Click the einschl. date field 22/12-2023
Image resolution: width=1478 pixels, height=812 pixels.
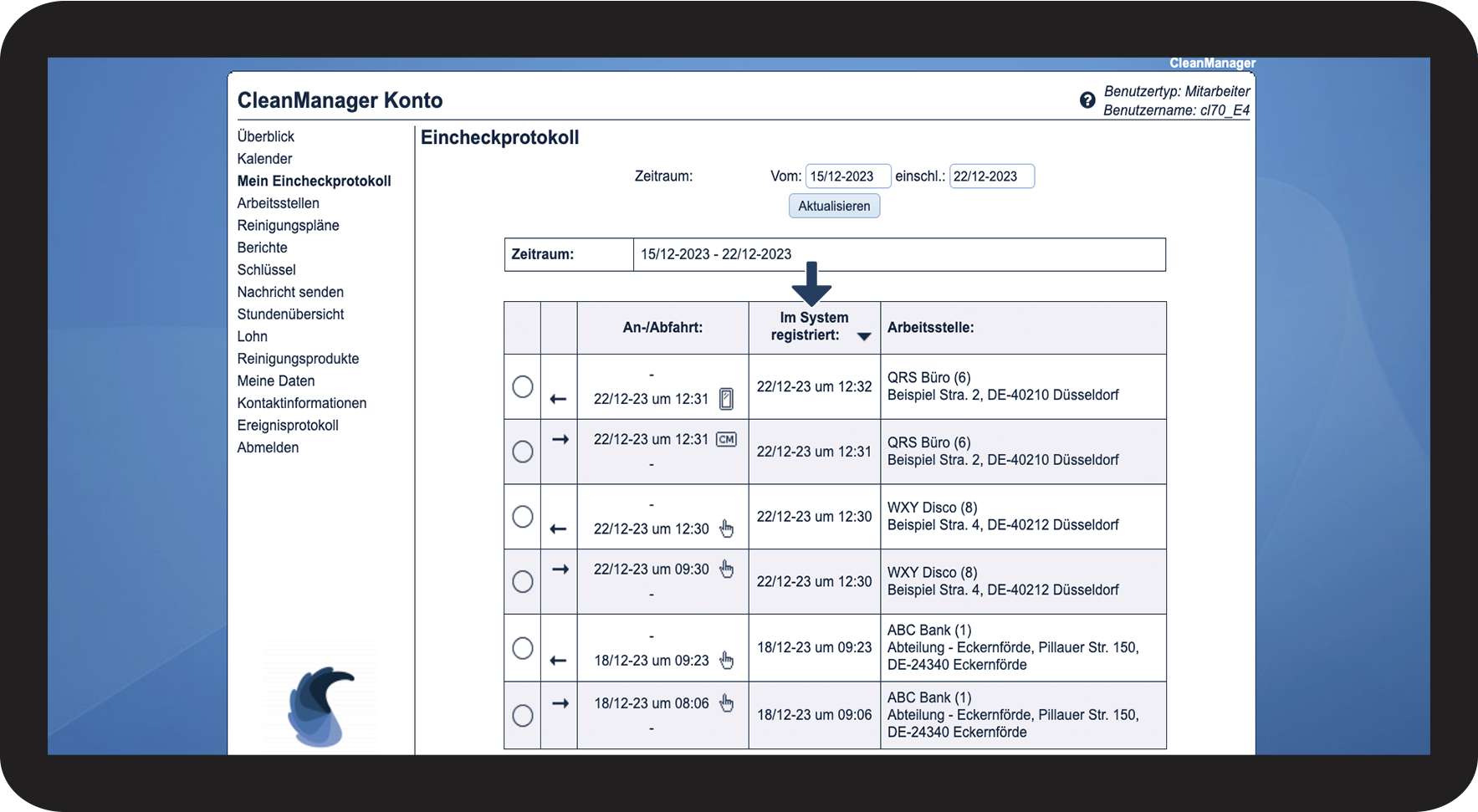point(992,176)
